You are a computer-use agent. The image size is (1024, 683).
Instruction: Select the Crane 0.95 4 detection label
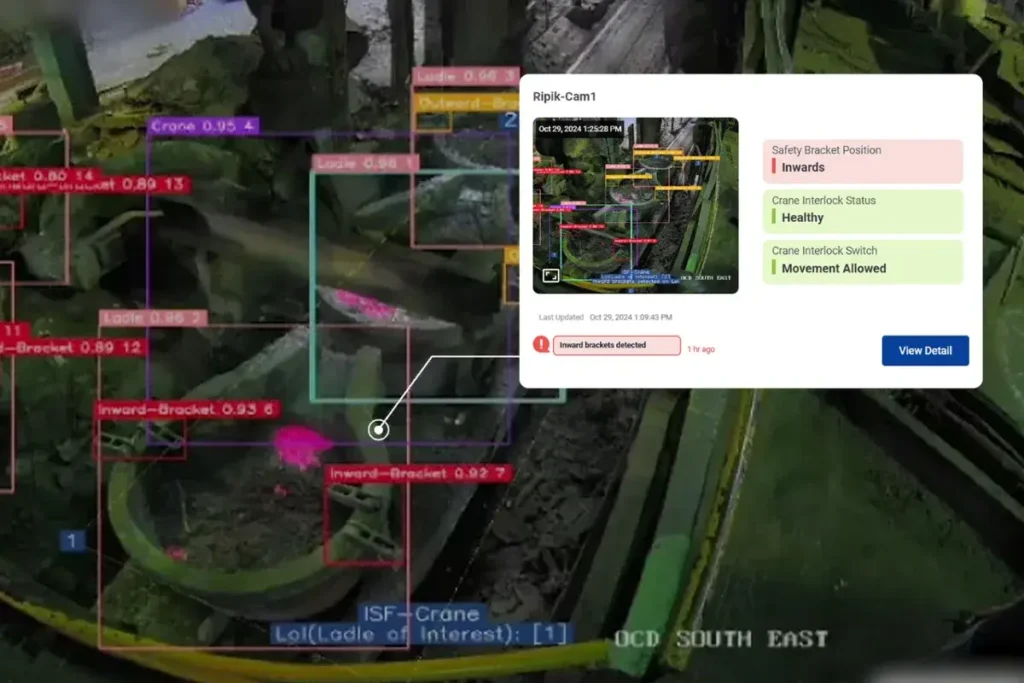coord(203,126)
